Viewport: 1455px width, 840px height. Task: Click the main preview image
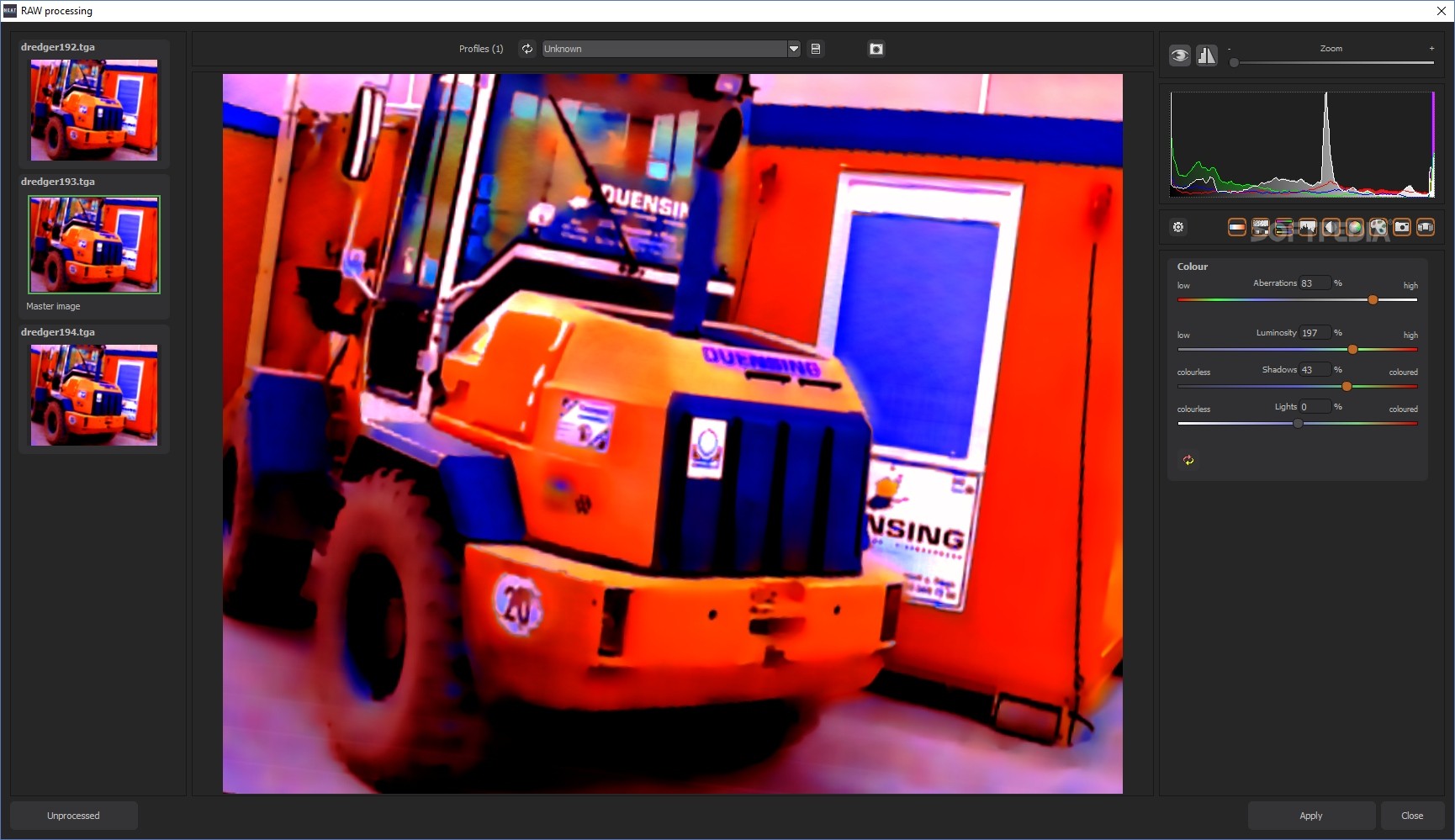[672, 434]
